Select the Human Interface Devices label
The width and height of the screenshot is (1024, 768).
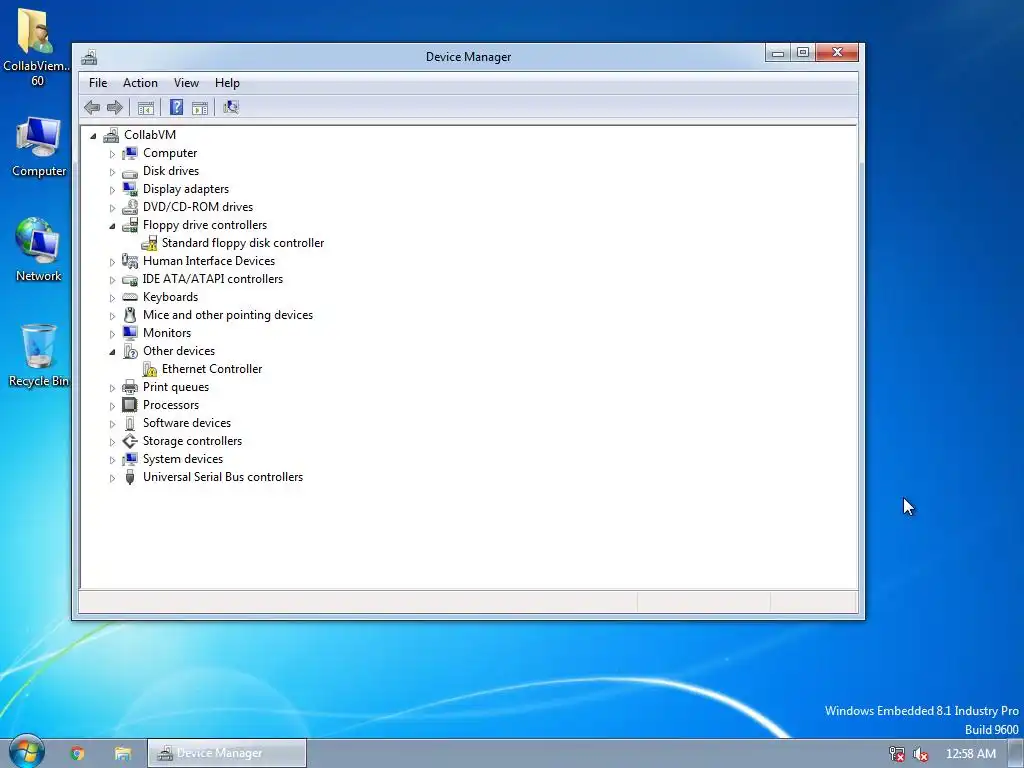(x=208, y=261)
